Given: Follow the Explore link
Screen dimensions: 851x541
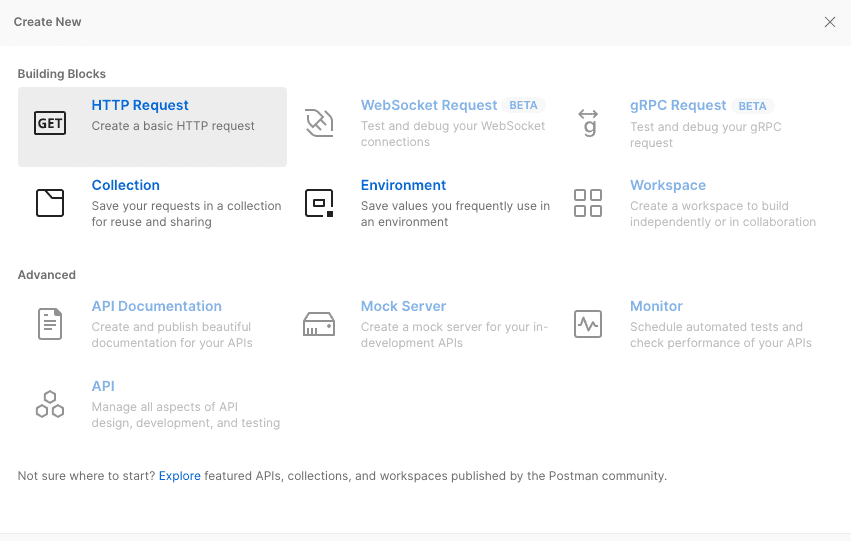Looking at the screenshot, I should click(x=179, y=476).
